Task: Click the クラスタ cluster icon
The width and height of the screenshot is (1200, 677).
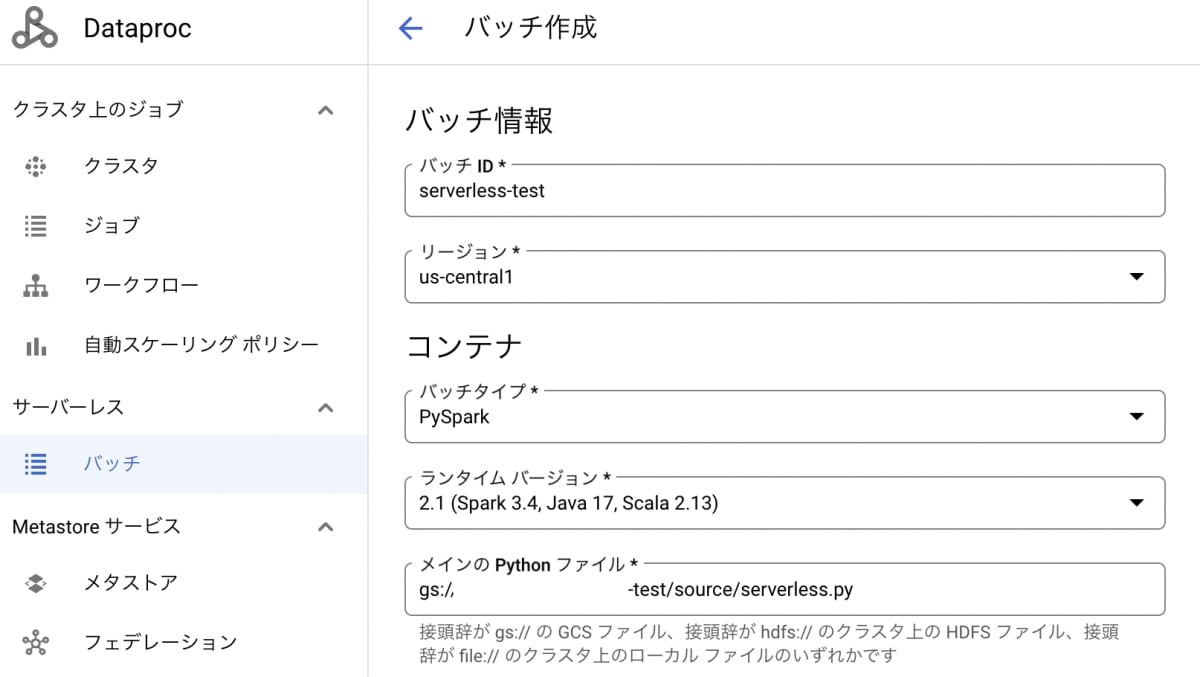Action: pyautogui.click(x=36, y=166)
